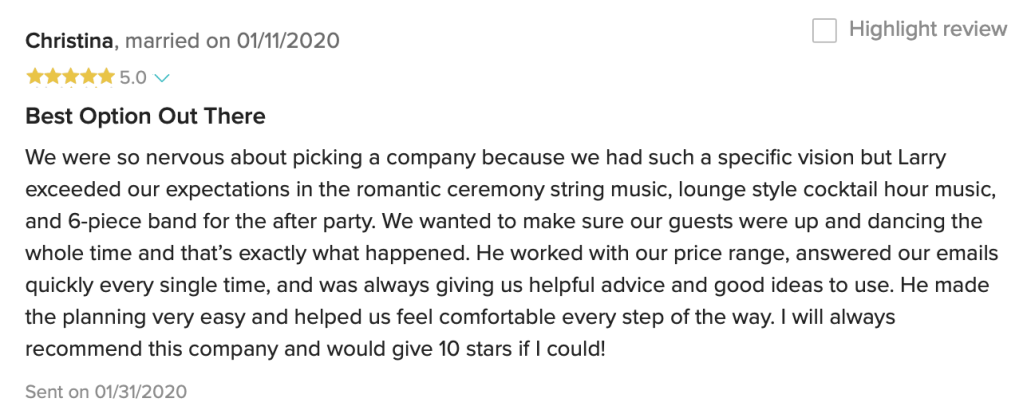Open reviewer Christina's name
Viewport: 1023px width, 418px height.
[70, 41]
